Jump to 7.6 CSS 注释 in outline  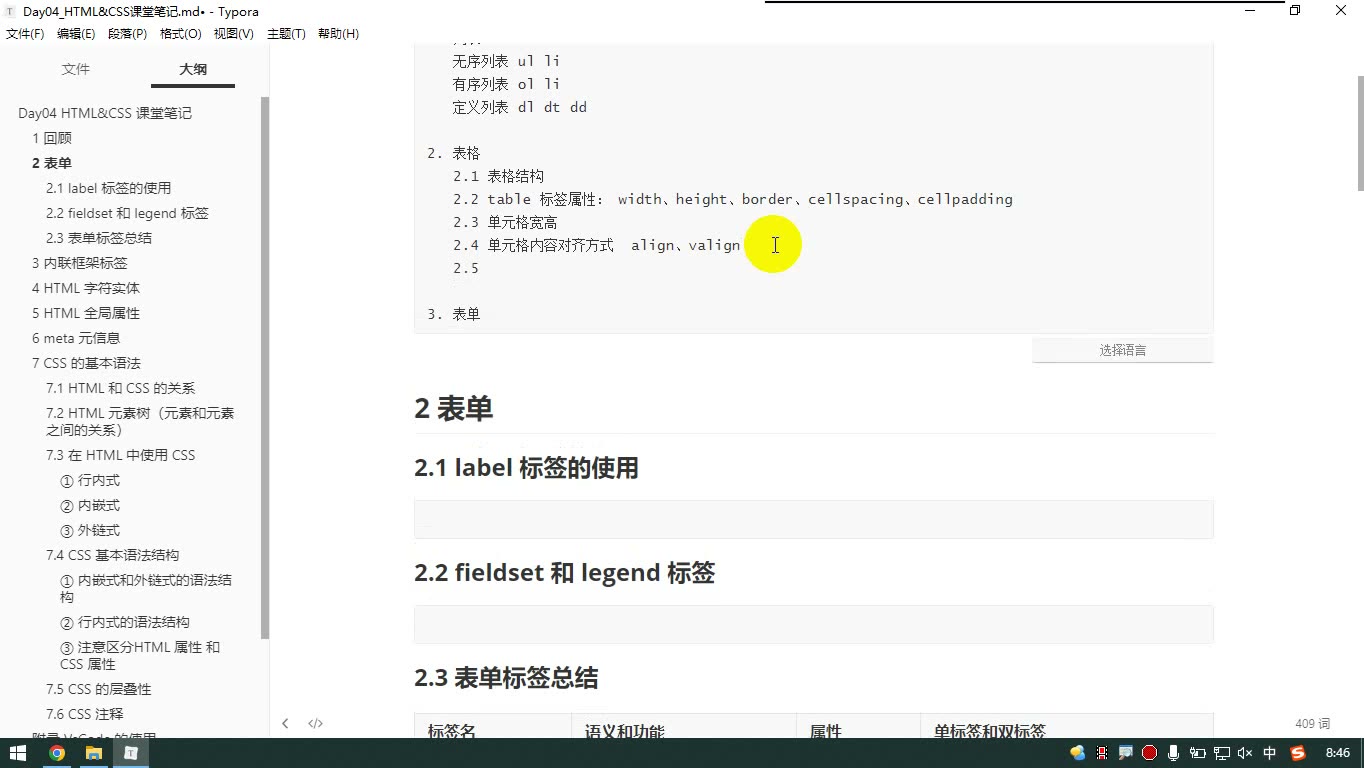[x=85, y=714]
